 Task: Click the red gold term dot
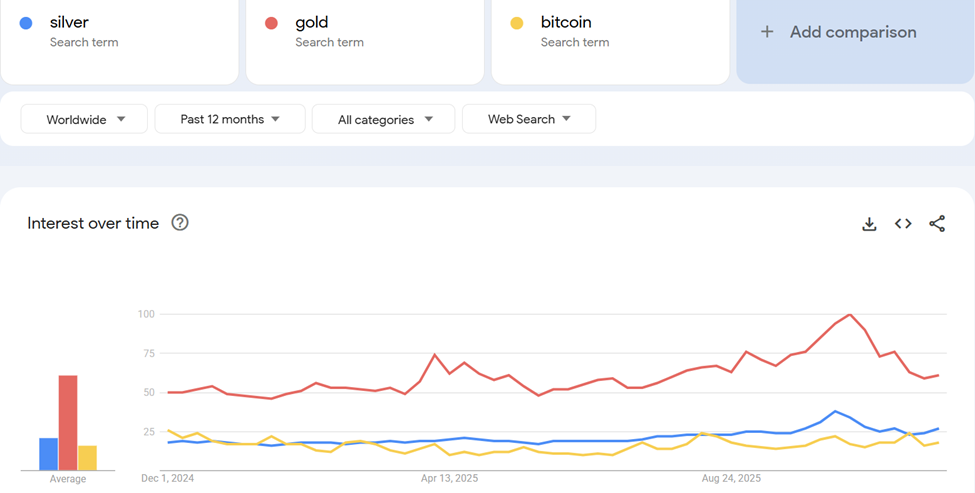pyautogui.click(x=271, y=23)
